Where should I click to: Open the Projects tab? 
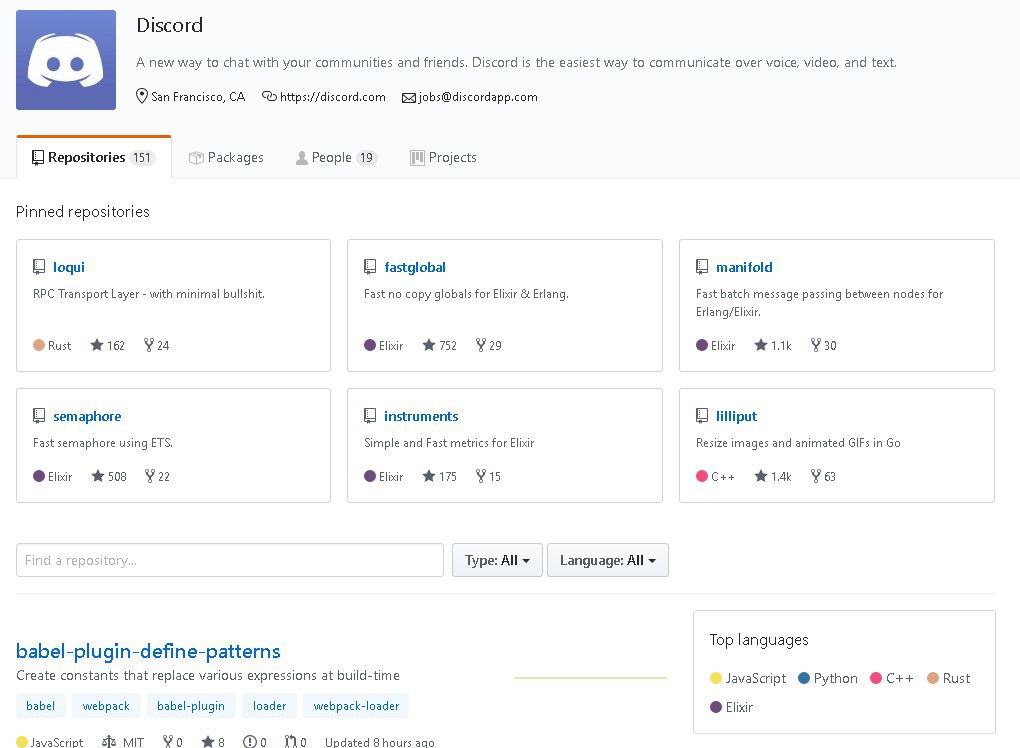(x=443, y=157)
